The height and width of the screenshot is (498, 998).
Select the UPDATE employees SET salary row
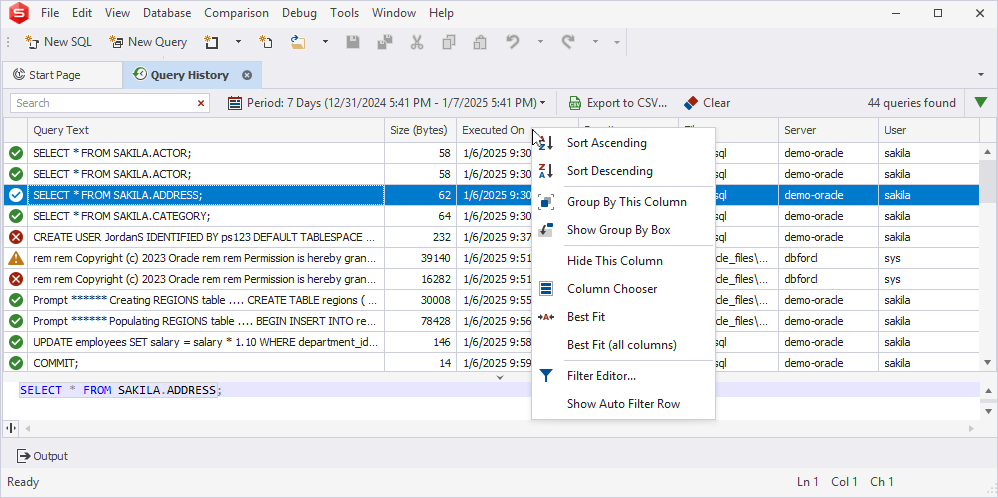(491, 343)
